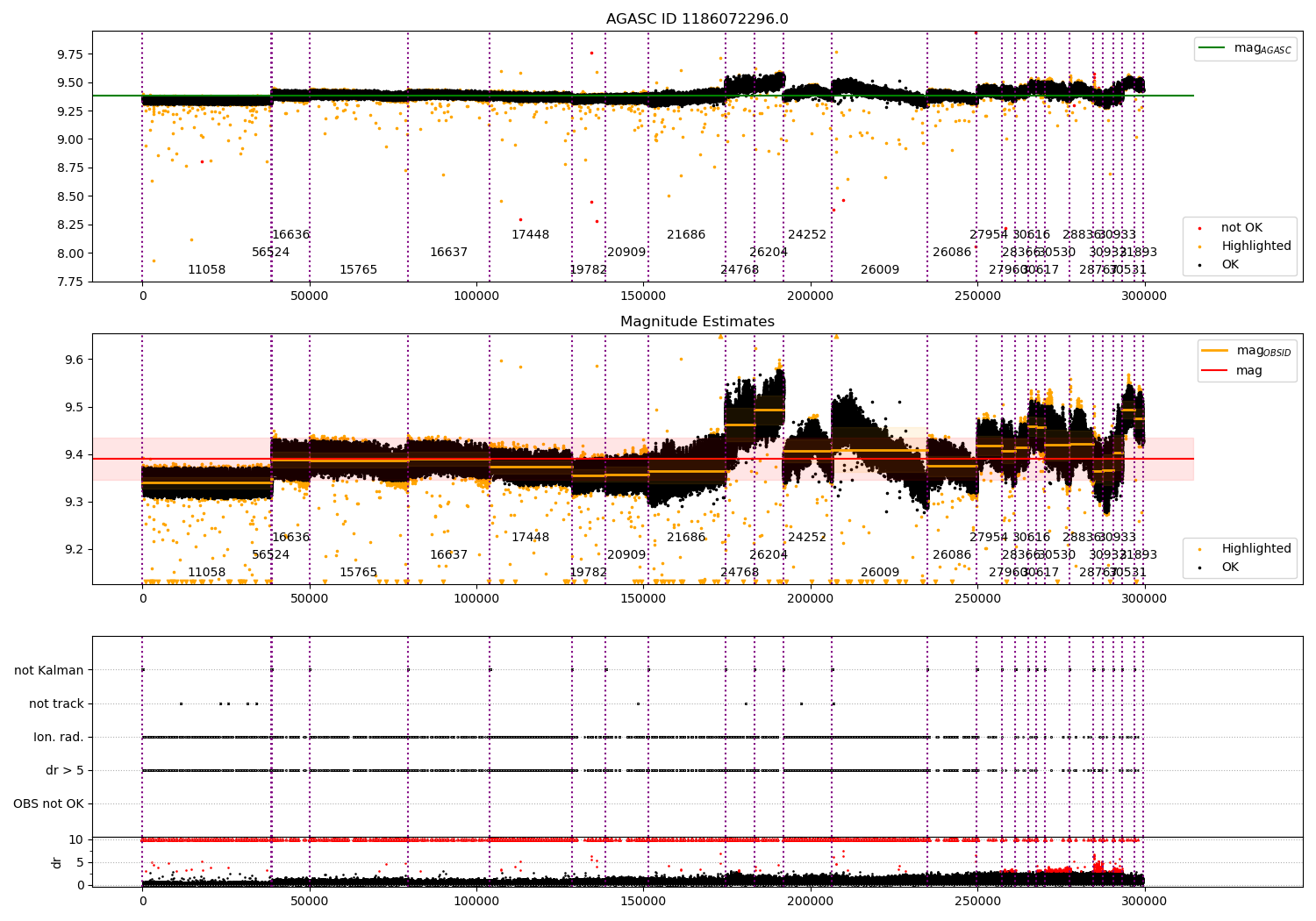Click the OBSID label 26086 in the top plot
This screenshot has width=1316, height=921.
pyautogui.click(x=952, y=253)
